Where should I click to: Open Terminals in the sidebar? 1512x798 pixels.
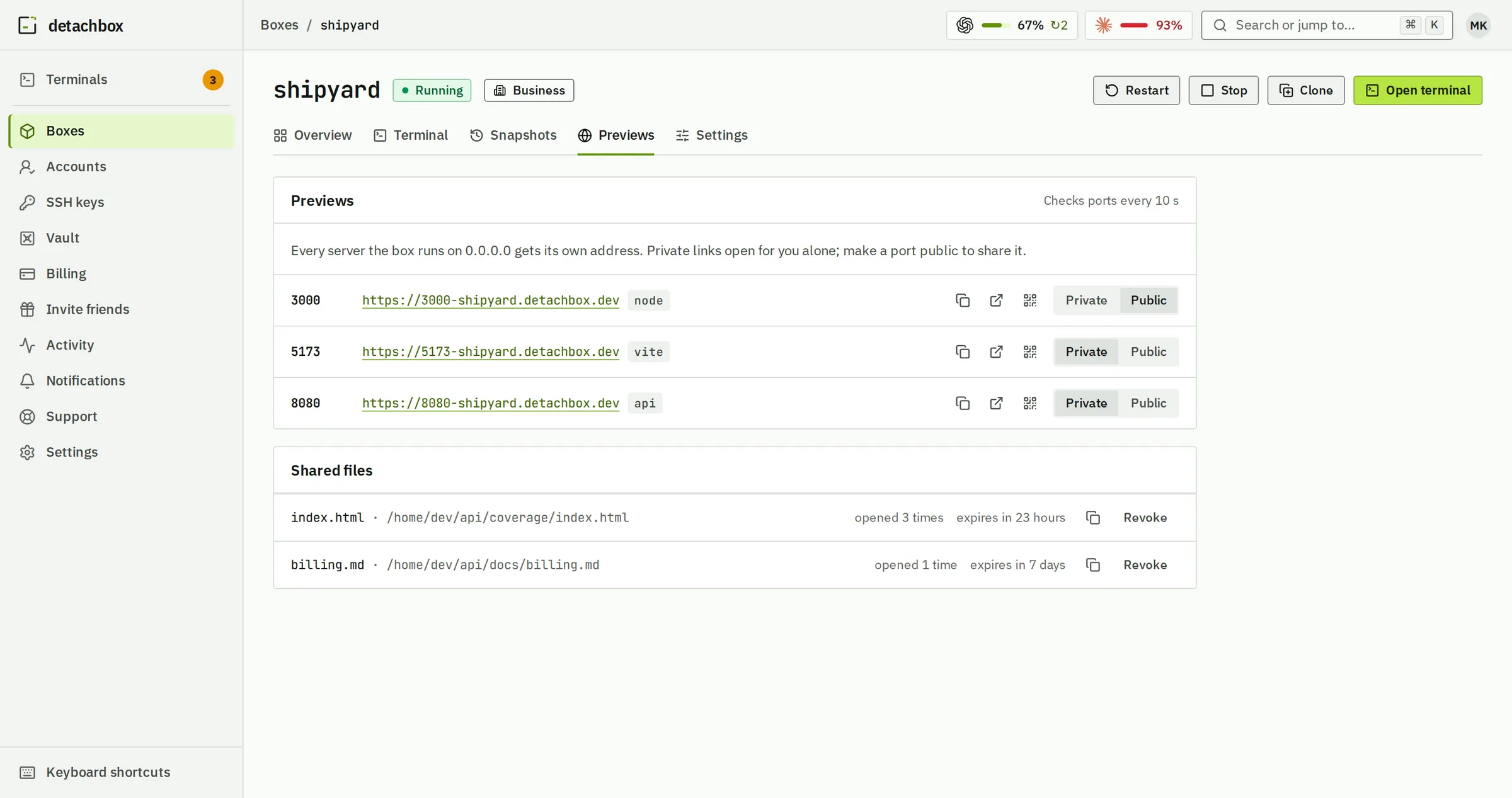(x=121, y=80)
